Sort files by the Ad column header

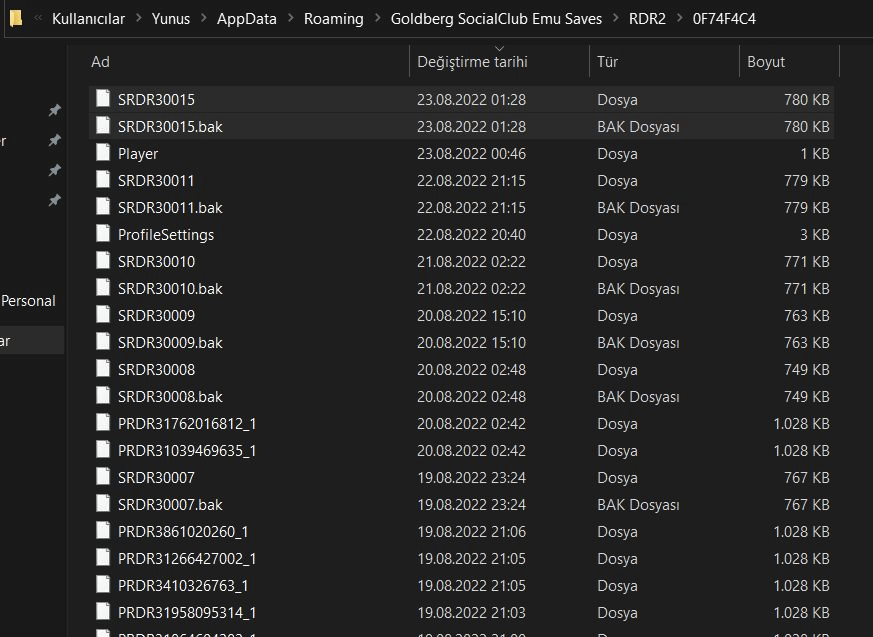(x=249, y=62)
